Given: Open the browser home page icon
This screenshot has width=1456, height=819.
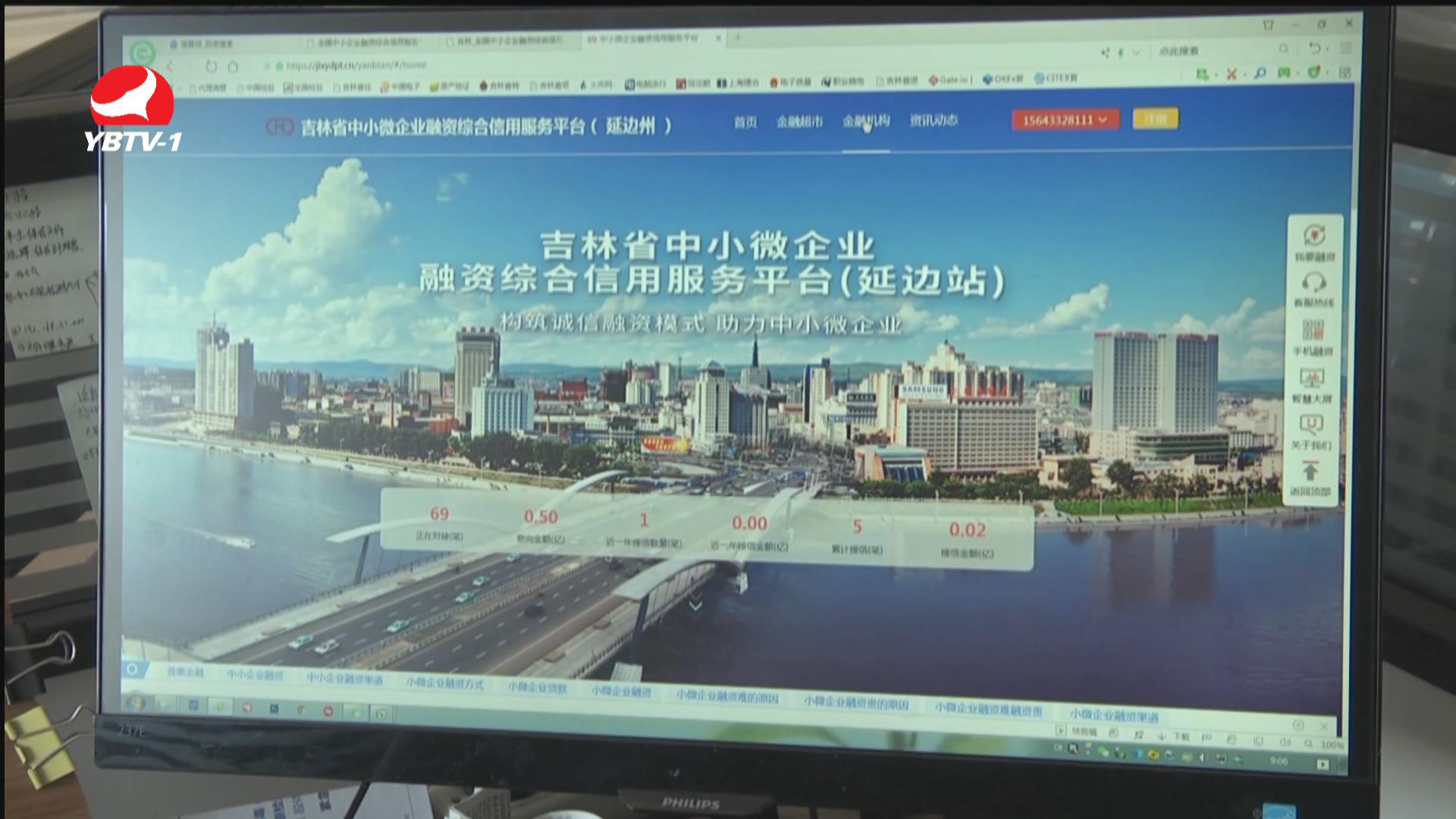Looking at the screenshot, I should click(x=233, y=67).
